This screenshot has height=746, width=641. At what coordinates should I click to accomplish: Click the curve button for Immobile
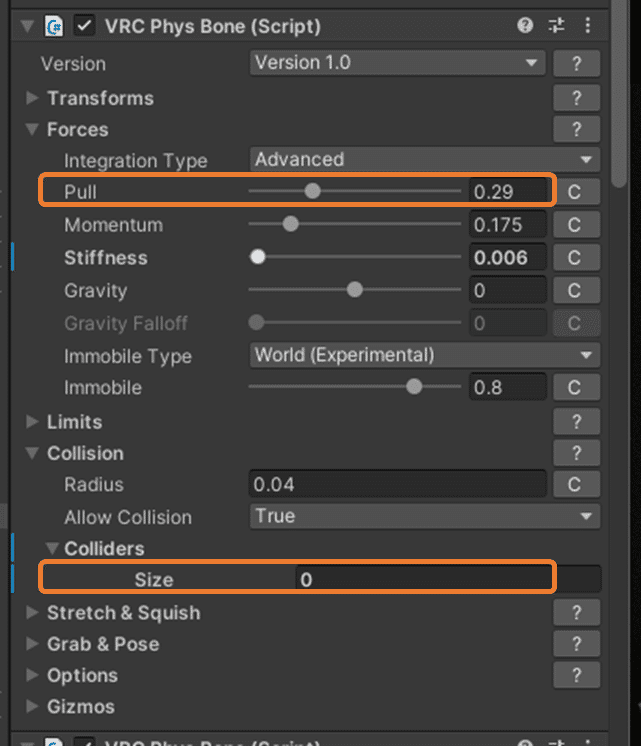(575, 387)
